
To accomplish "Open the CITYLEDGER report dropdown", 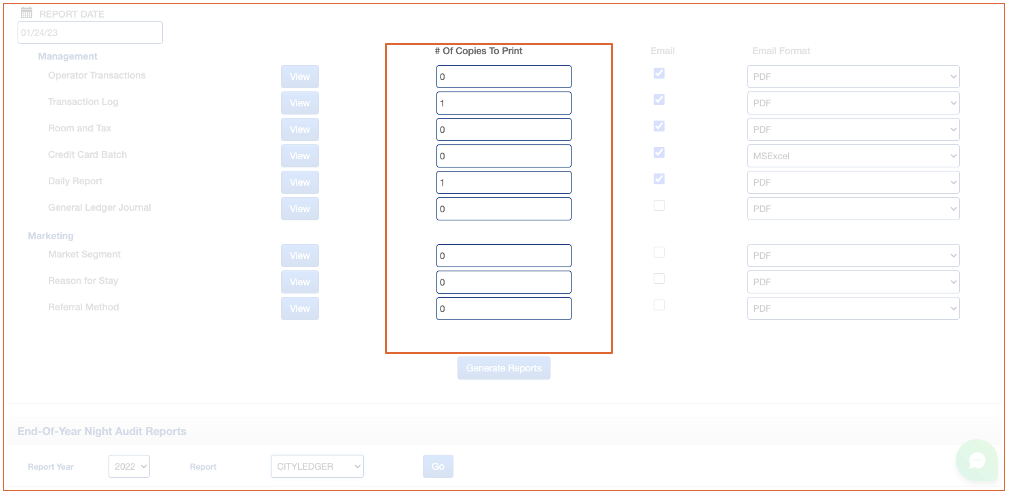I will [x=317, y=467].
